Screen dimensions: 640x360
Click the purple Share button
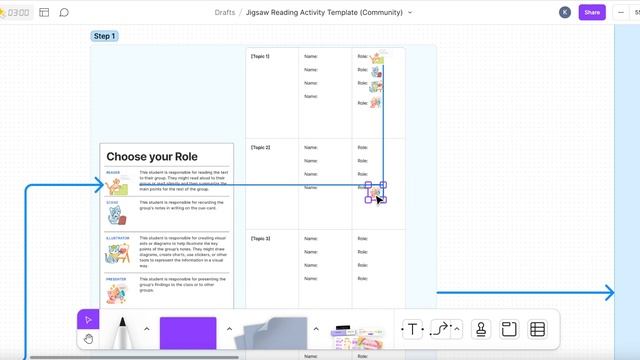pos(592,12)
